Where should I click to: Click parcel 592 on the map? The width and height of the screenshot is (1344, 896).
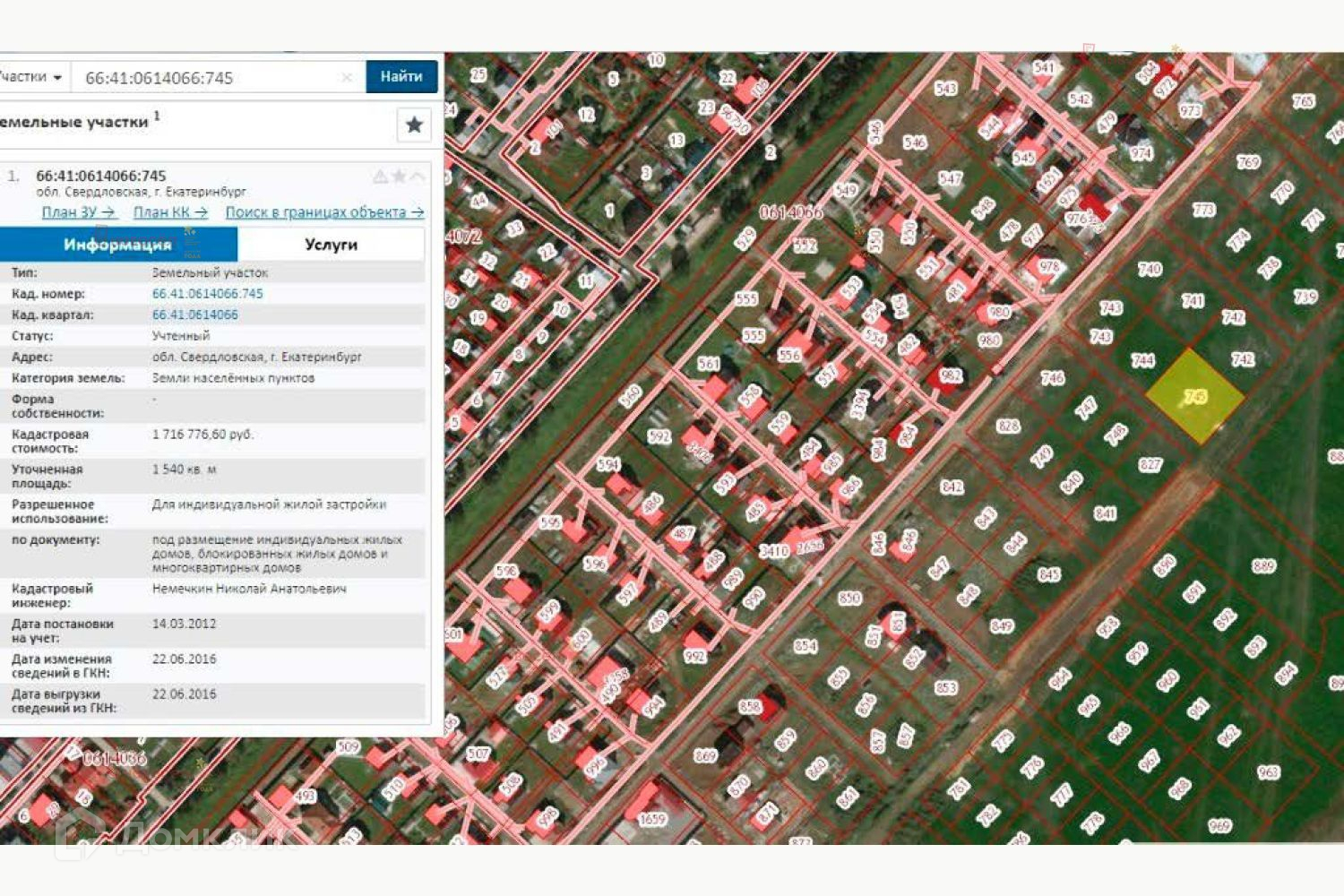pyautogui.click(x=659, y=436)
